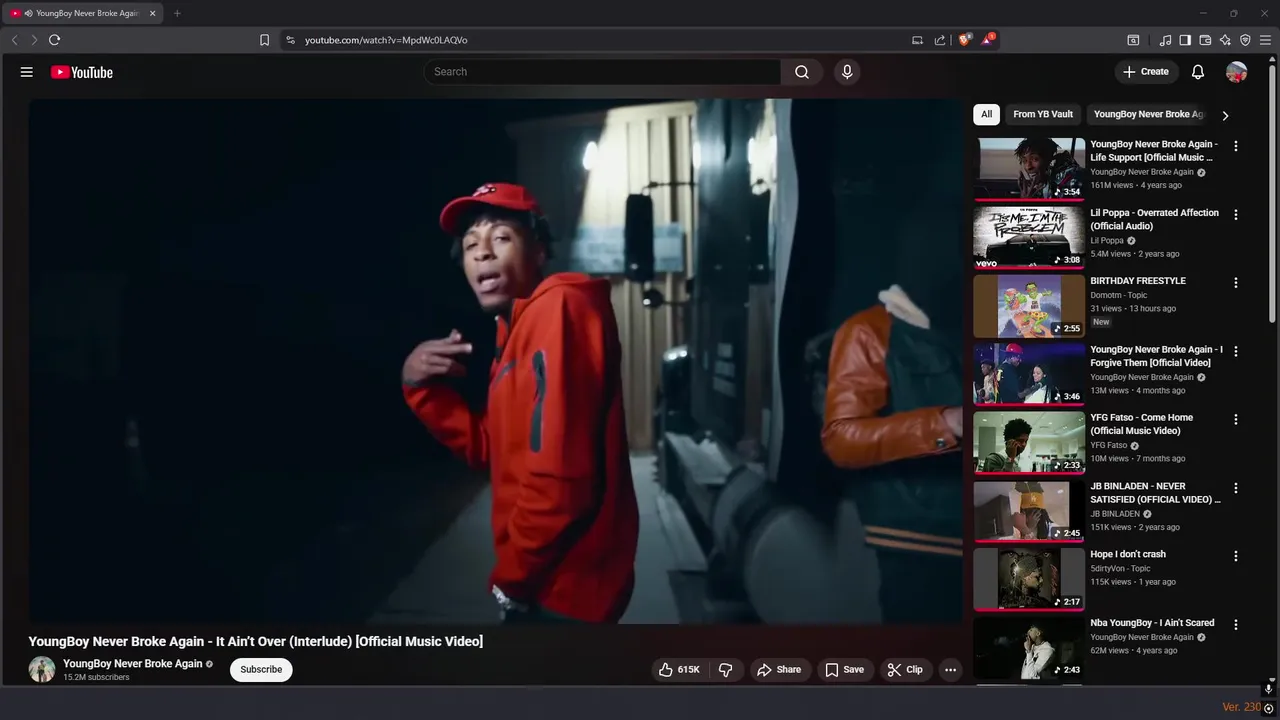Open YoungBoy Never Broke Again channel name

pos(132,664)
